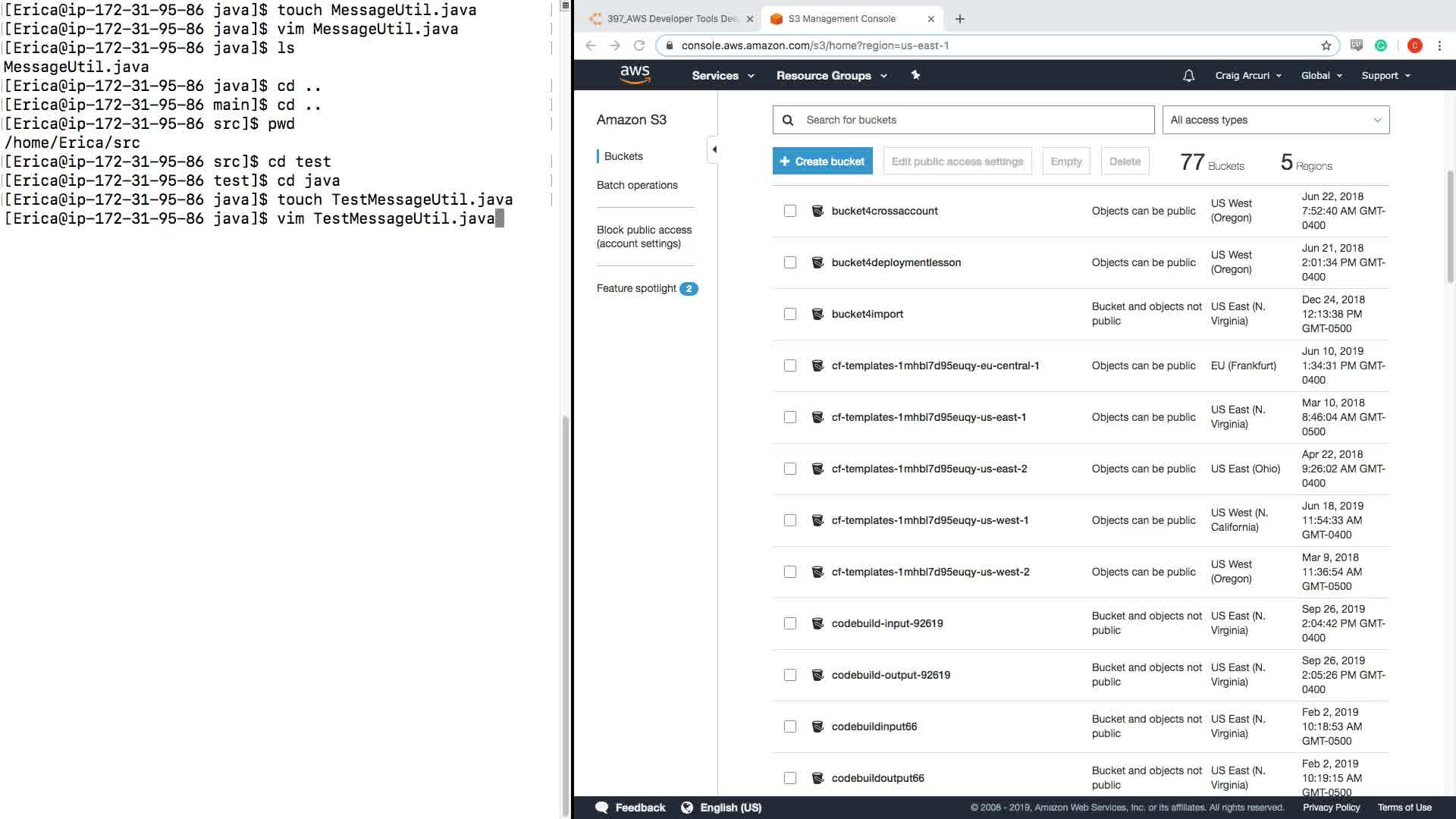This screenshot has width=1456, height=819.
Task: Open Batch operations in sidebar
Action: coord(637,185)
